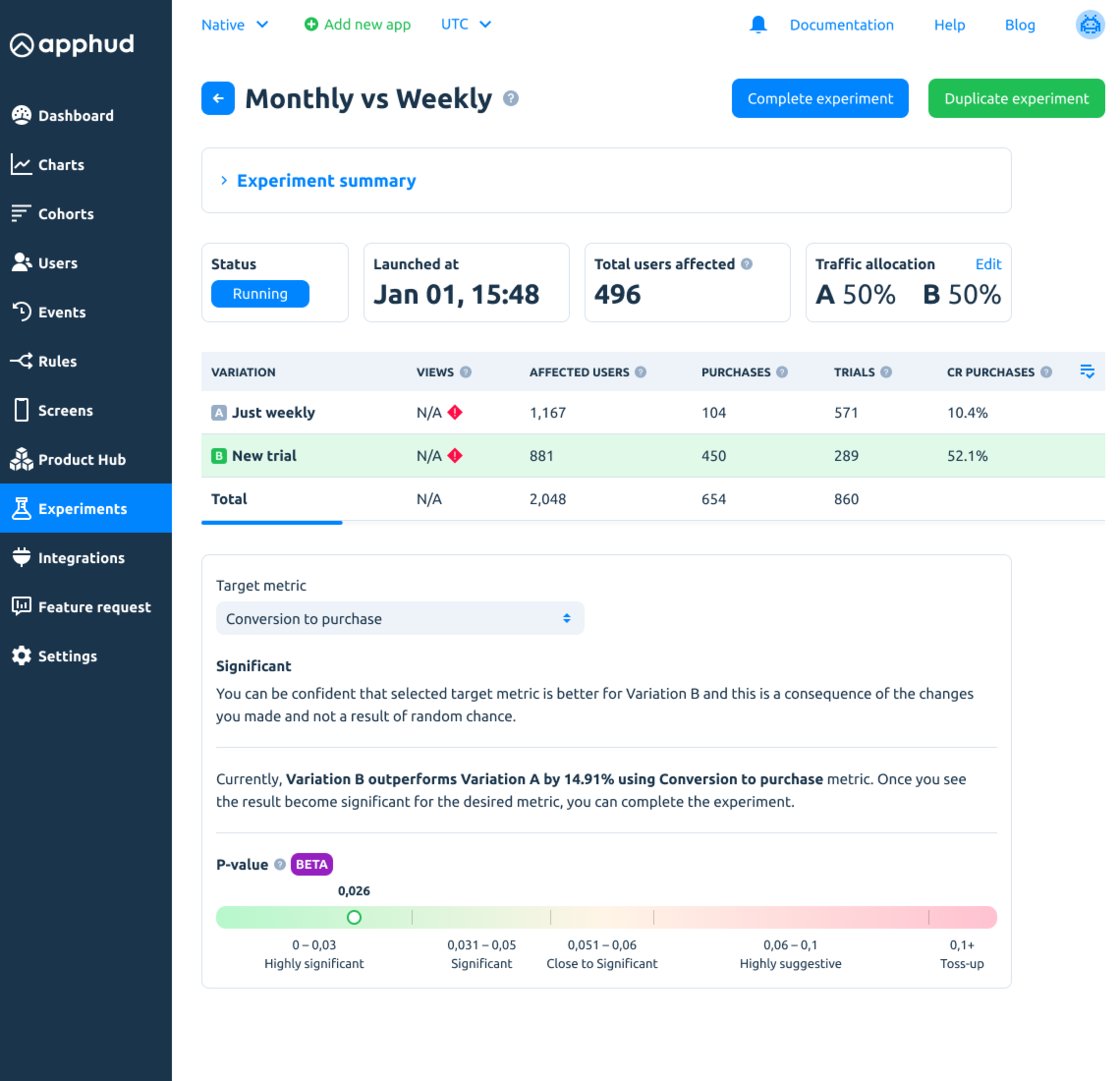Viewport: 1120px width, 1081px height.
Task: Click help icon next to Total users affected
Action: (746, 264)
